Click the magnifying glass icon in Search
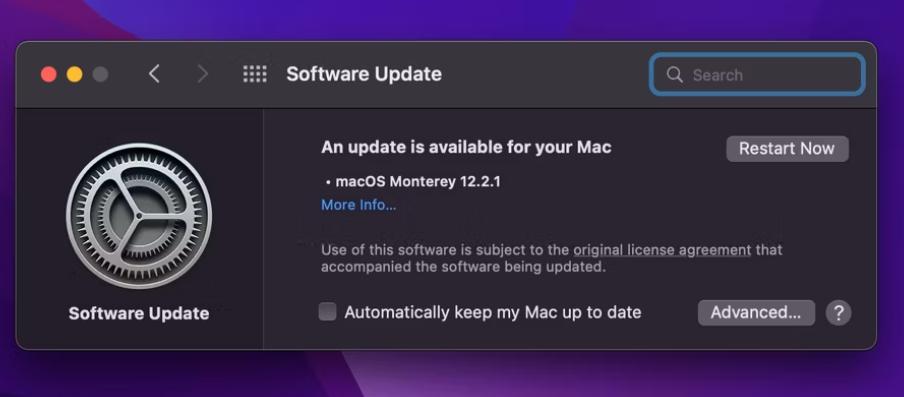The image size is (904, 397). (675, 74)
